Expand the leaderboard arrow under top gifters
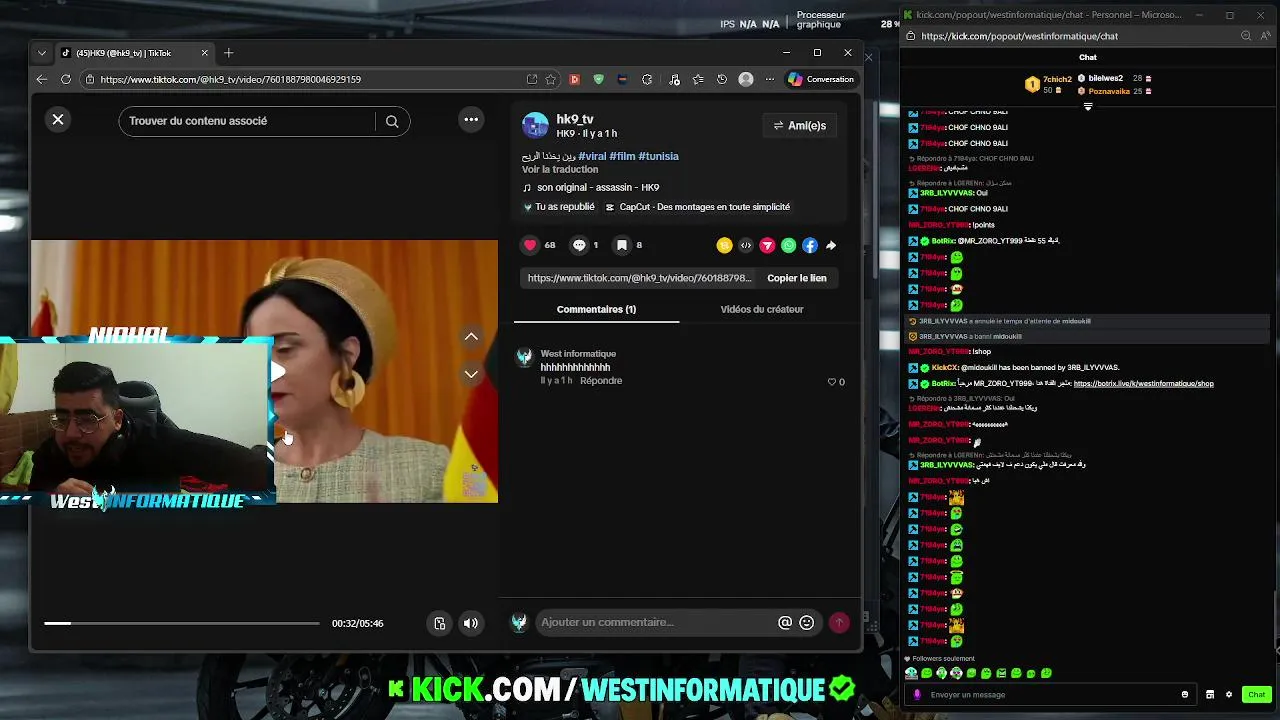Viewport: 1280px width, 720px height. [x=1088, y=106]
